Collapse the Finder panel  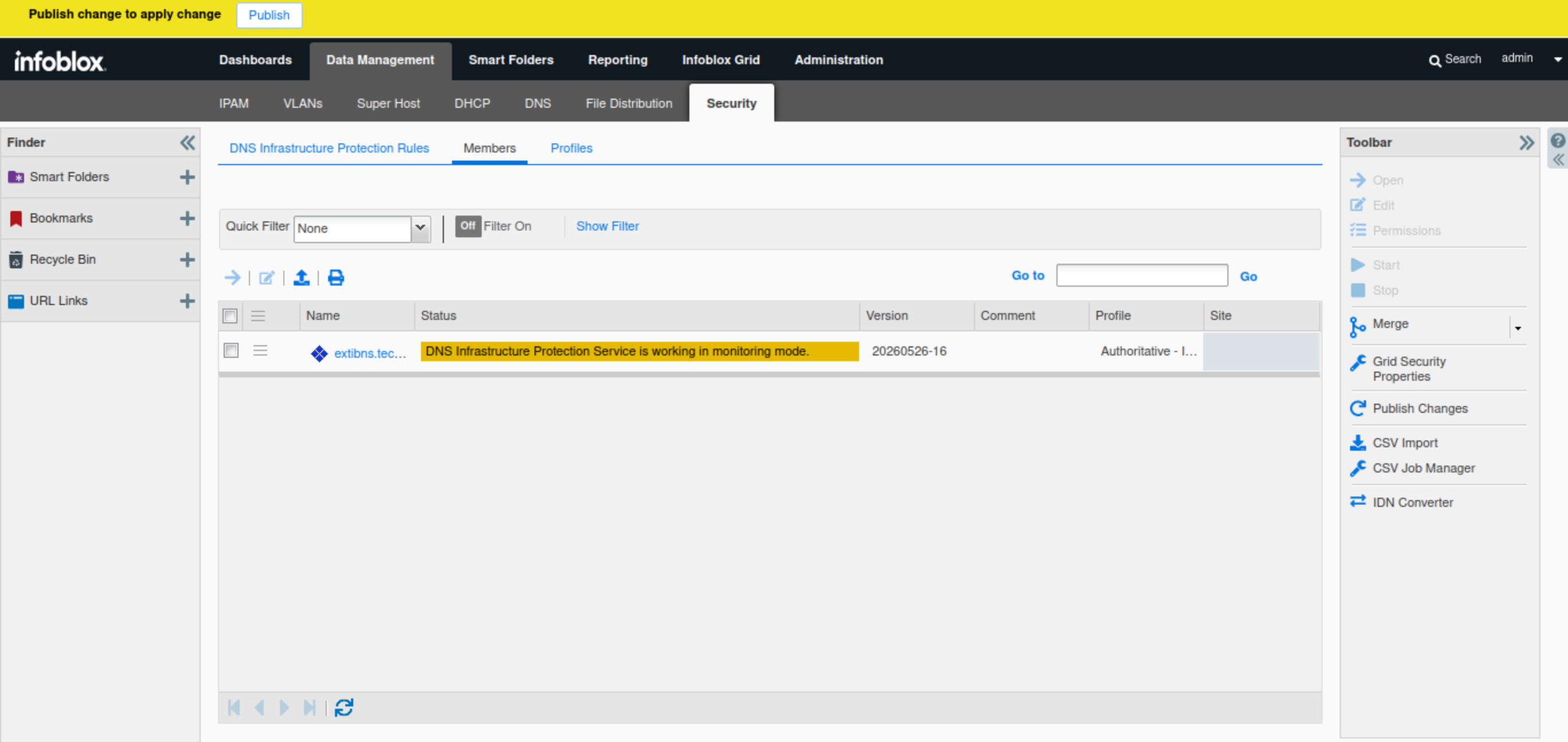click(x=188, y=142)
